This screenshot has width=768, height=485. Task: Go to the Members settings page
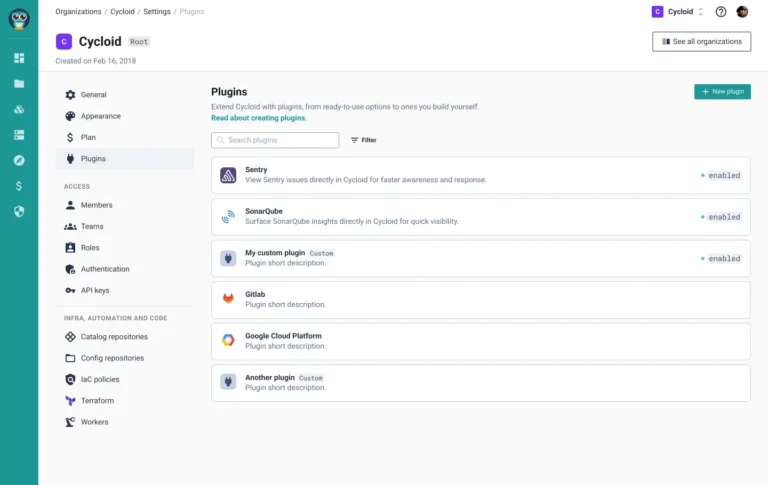(x=96, y=205)
